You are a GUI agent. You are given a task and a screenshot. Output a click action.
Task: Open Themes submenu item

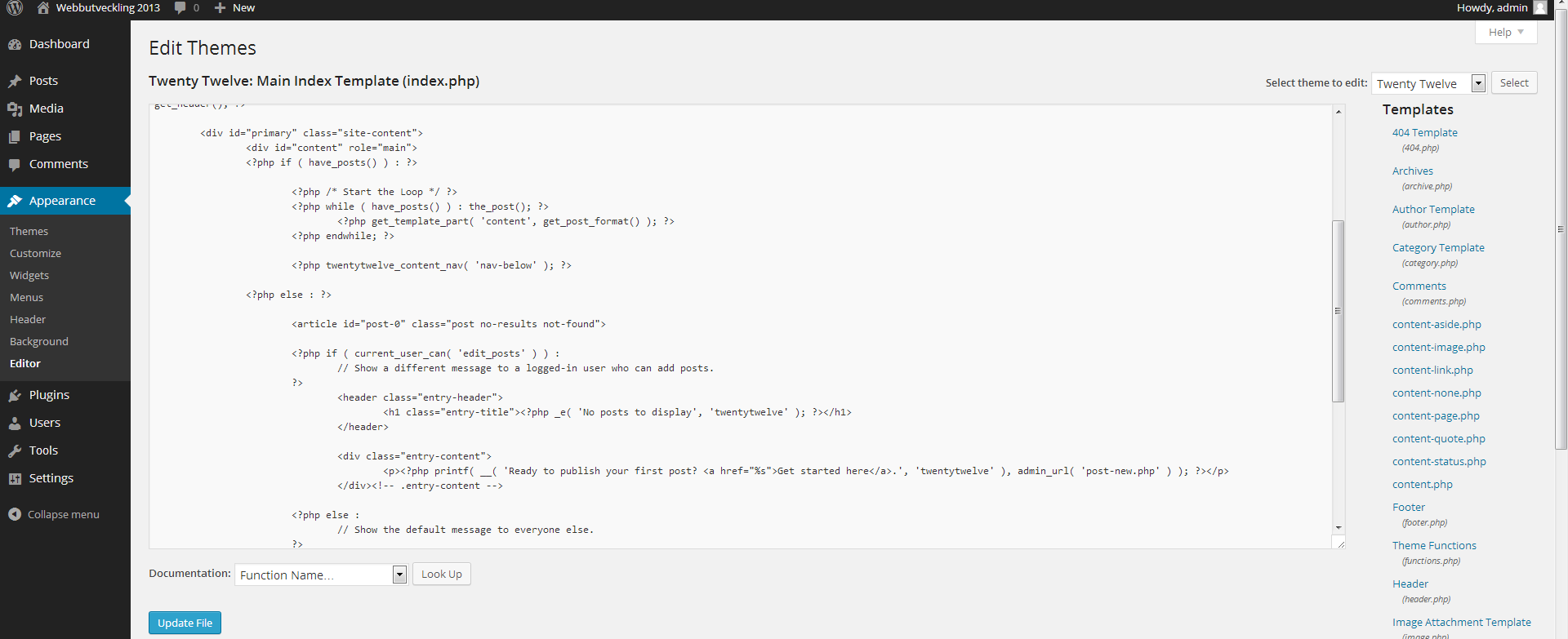(x=29, y=231)
